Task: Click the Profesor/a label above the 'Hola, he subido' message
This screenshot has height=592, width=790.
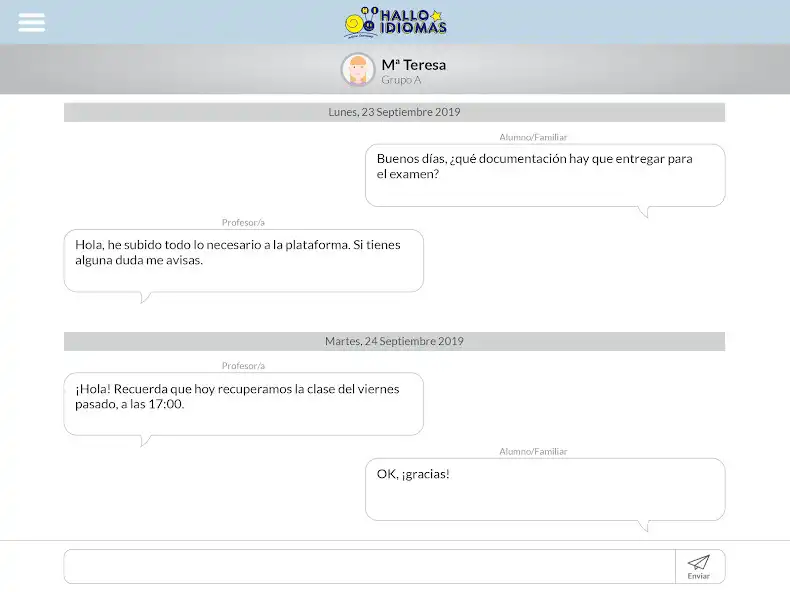Action: 243,222
